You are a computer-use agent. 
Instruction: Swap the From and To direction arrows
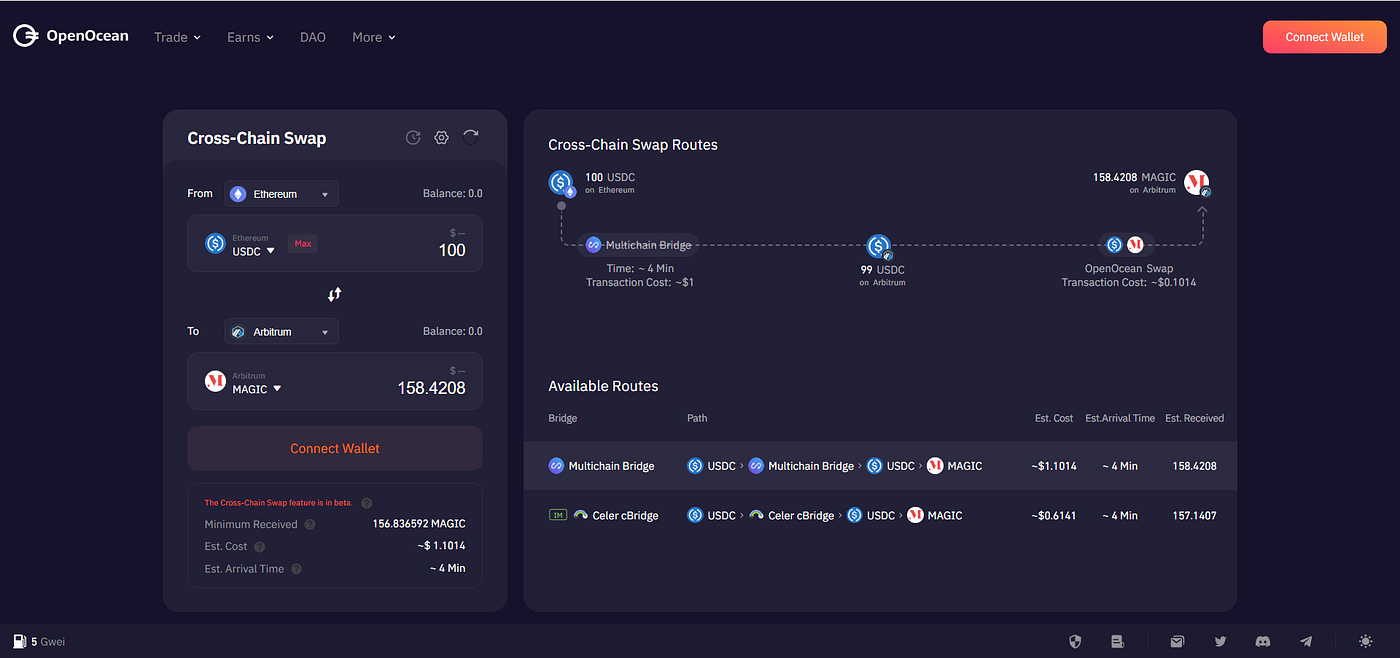335,294
